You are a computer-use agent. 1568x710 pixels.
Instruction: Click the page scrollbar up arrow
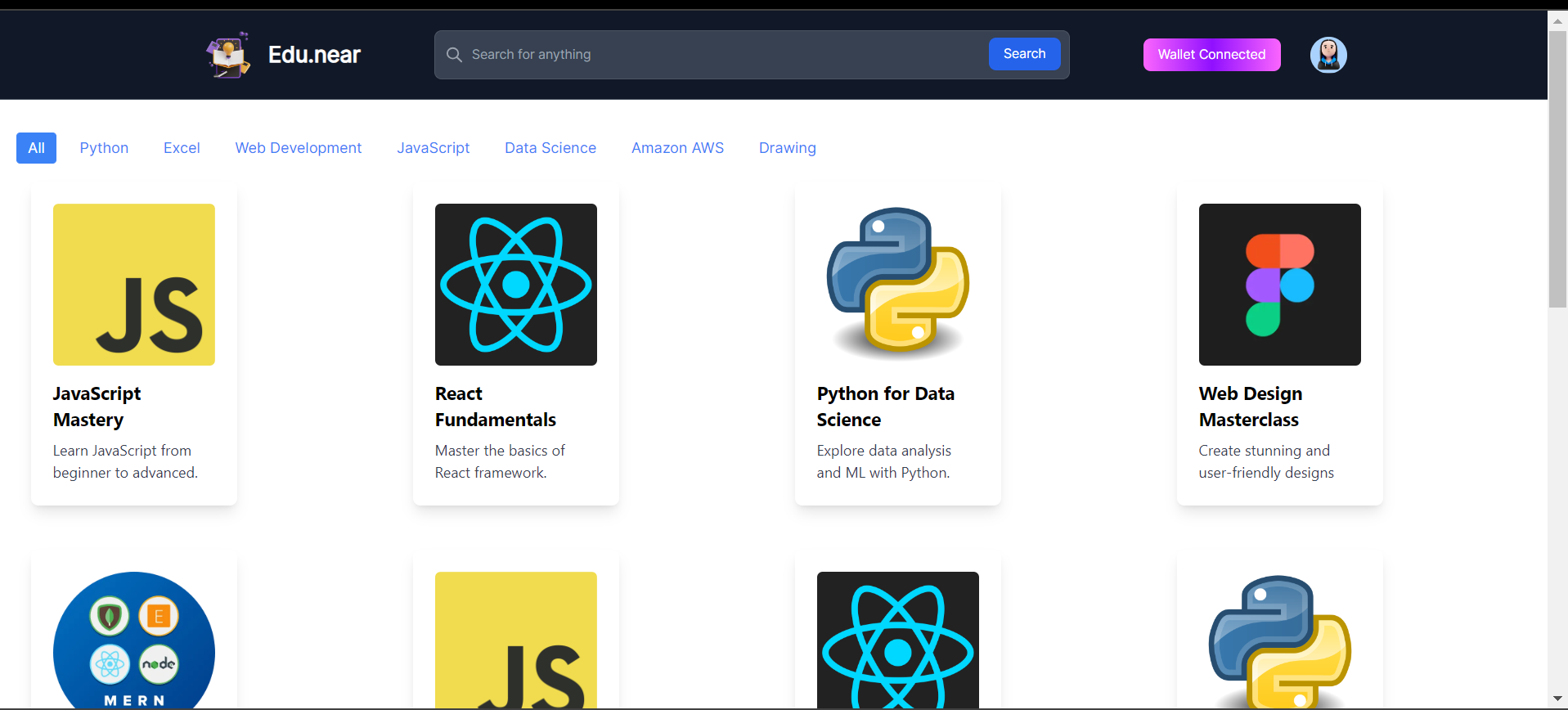click(x=1557, y=21)
